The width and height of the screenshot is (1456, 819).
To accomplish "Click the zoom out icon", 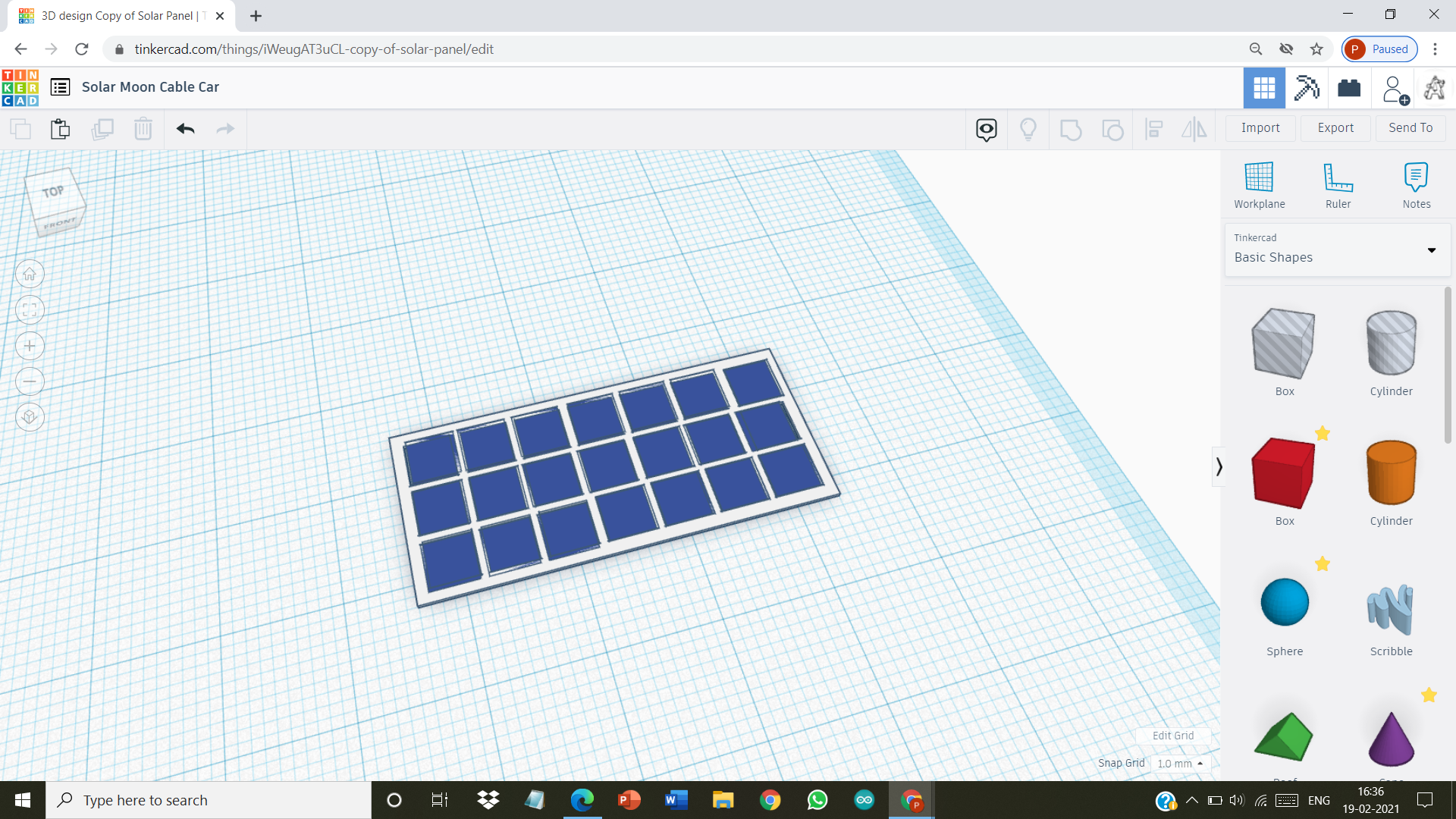I will tap(29, 382).
